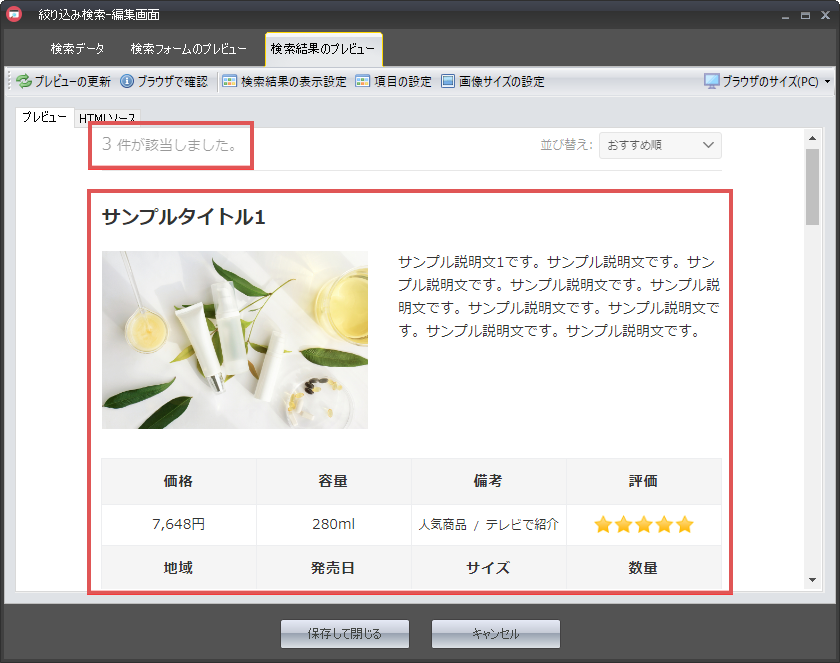Expand the ブラウザのサイズ(PC) dropdown

point(768,82)
